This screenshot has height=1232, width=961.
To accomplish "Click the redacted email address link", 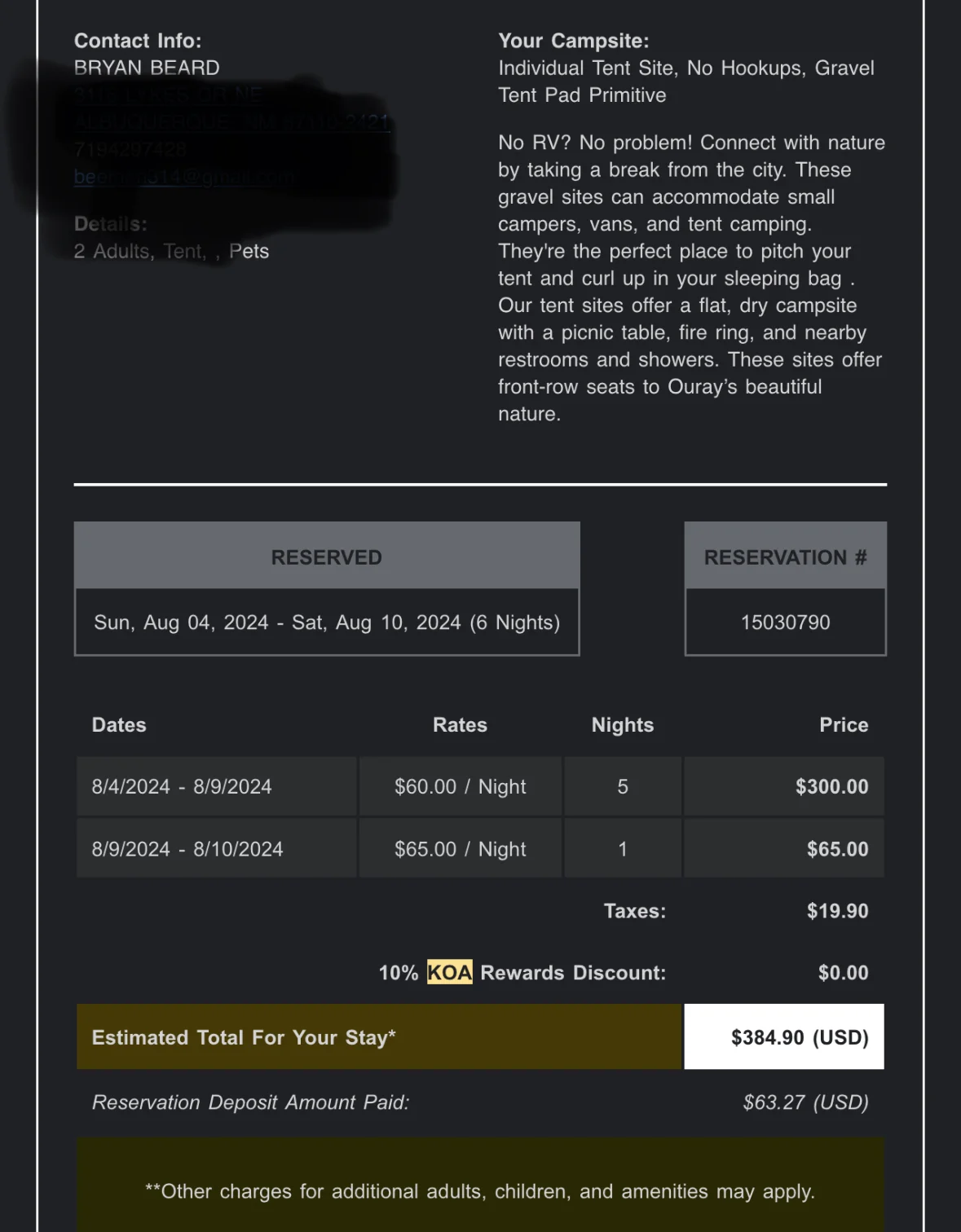I will coord(183,177).
